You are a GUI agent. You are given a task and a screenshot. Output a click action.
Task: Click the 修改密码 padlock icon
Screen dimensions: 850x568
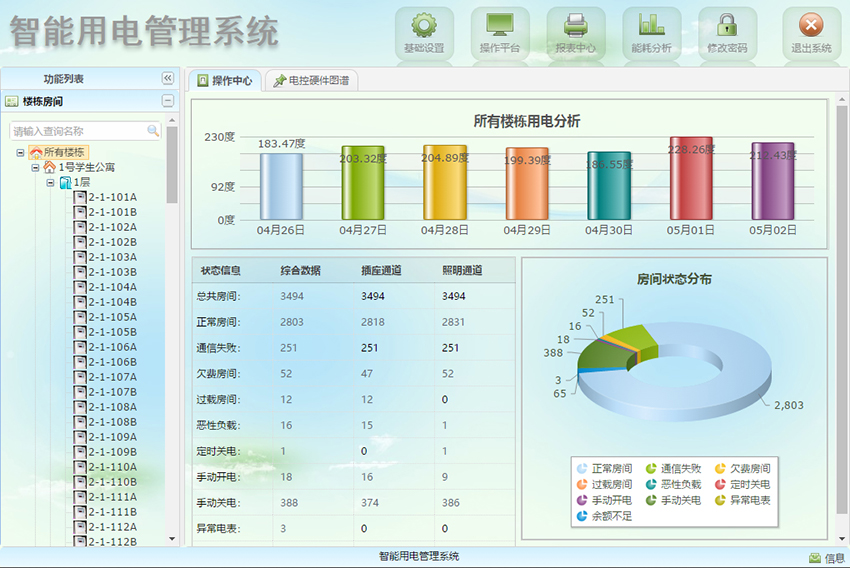pyautogui.click(x=727, y=27)
